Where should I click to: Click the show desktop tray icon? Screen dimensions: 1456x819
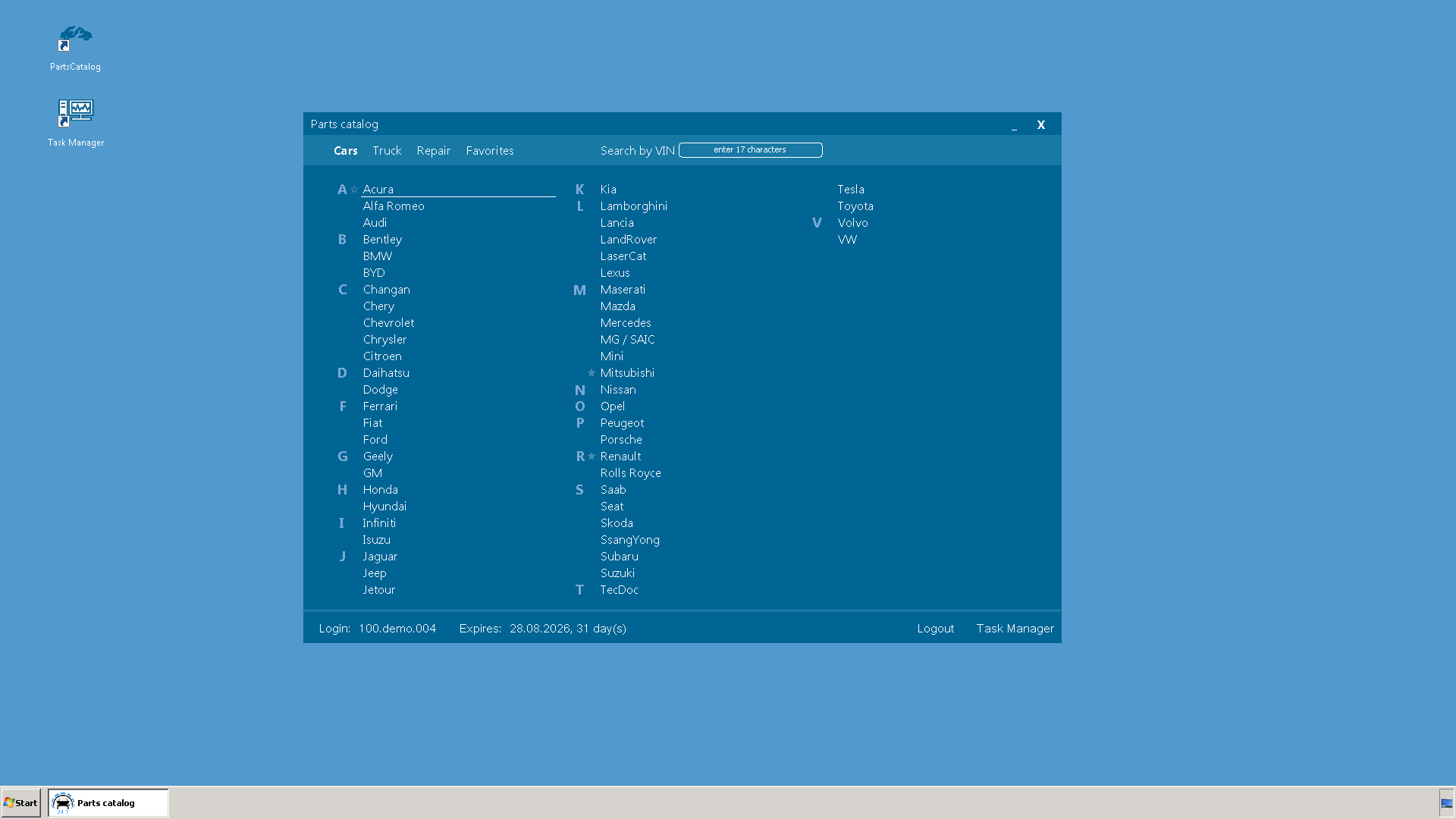tap(1447, 803)
